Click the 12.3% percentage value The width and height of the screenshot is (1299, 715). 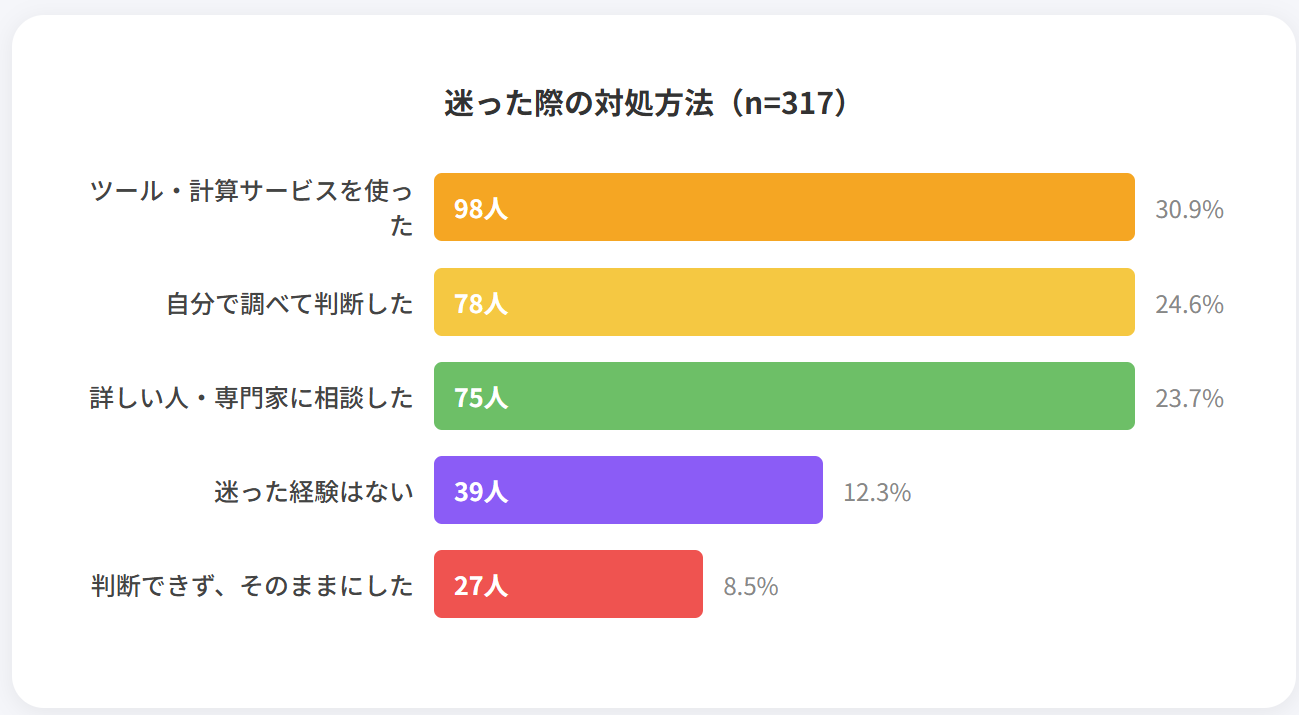pos(877,492)
